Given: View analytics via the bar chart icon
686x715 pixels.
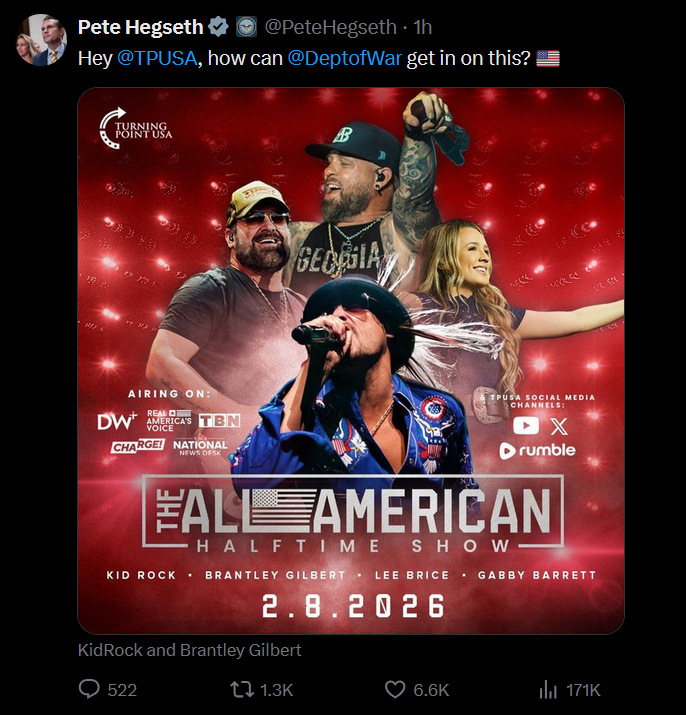Looking at the screenshot, I should tap(548, 689).
